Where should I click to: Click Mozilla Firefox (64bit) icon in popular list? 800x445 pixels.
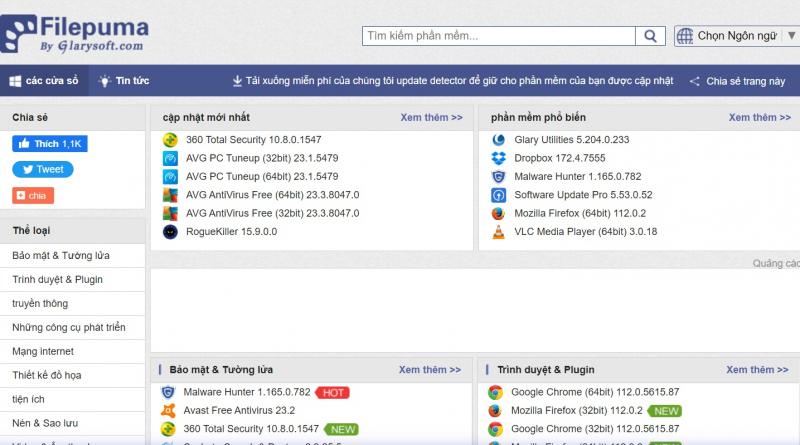[x=498, y=213]
